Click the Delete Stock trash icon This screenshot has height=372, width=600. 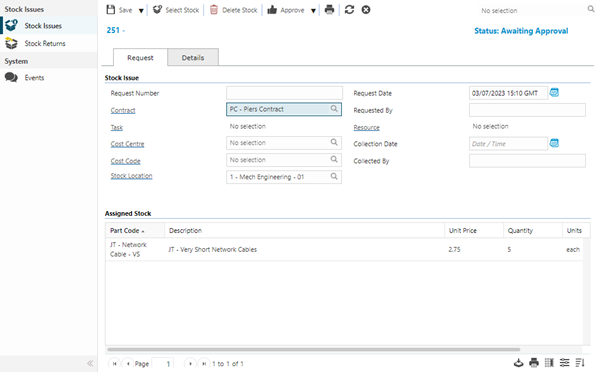coord(214,10)
